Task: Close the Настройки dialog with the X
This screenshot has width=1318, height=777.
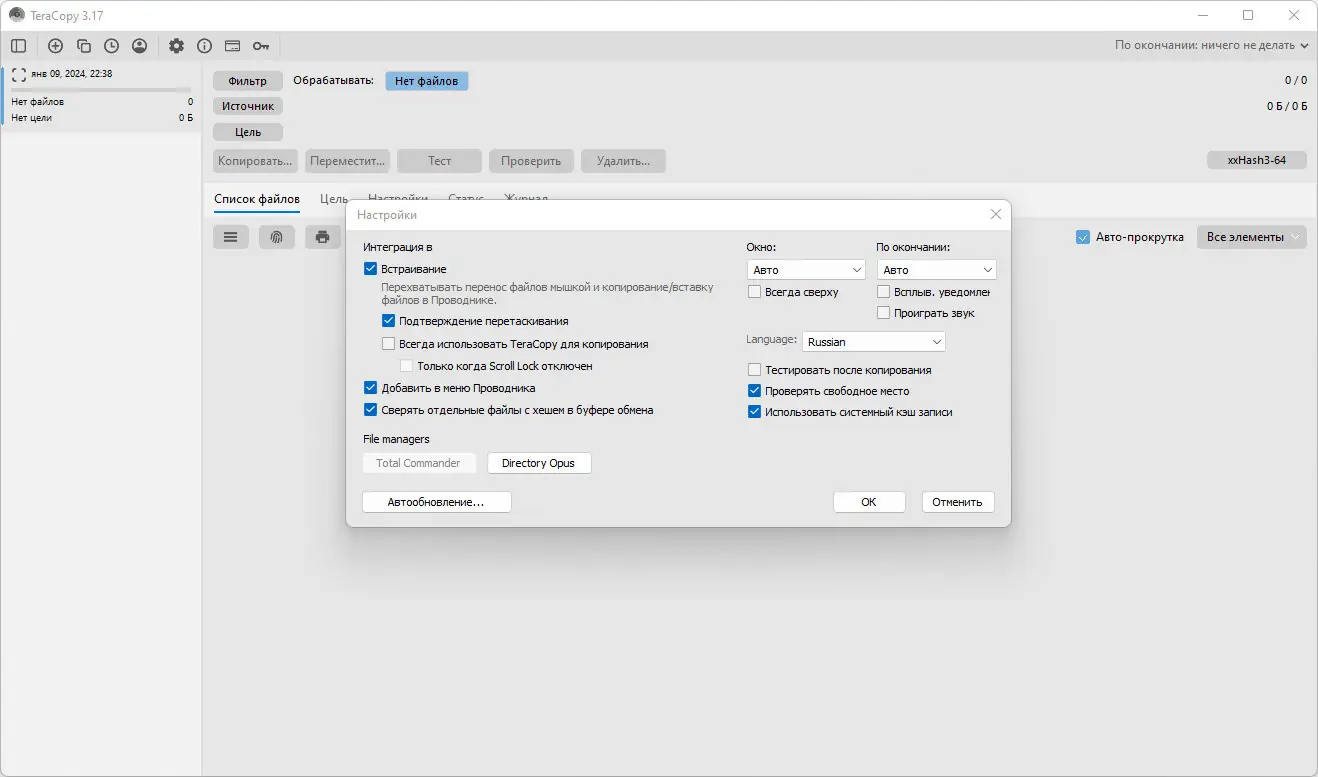Action: pyautogui.click(x=996, y=214)
